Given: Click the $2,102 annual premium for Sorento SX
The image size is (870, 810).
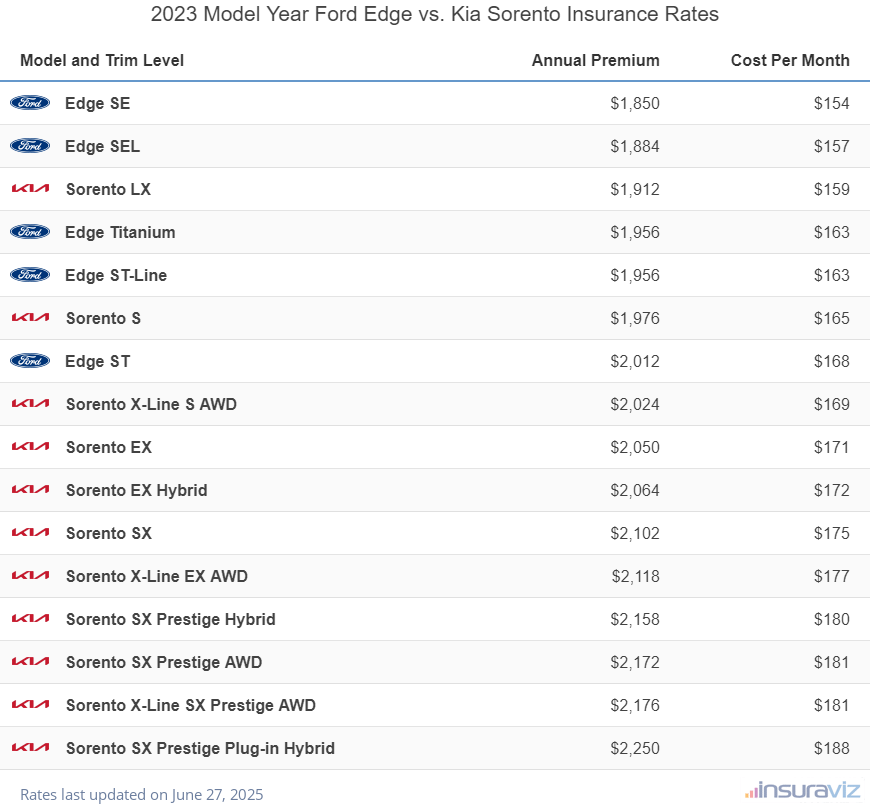Looking at the screenshot, I should (635, 533).
